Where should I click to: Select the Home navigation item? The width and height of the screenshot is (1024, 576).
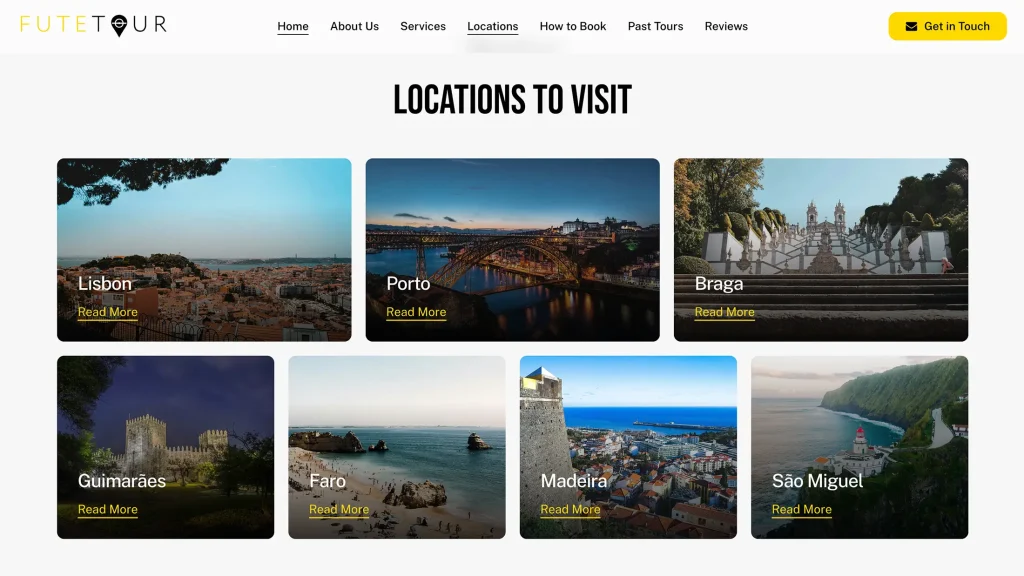pyautogui.click(x=293, y=26)
